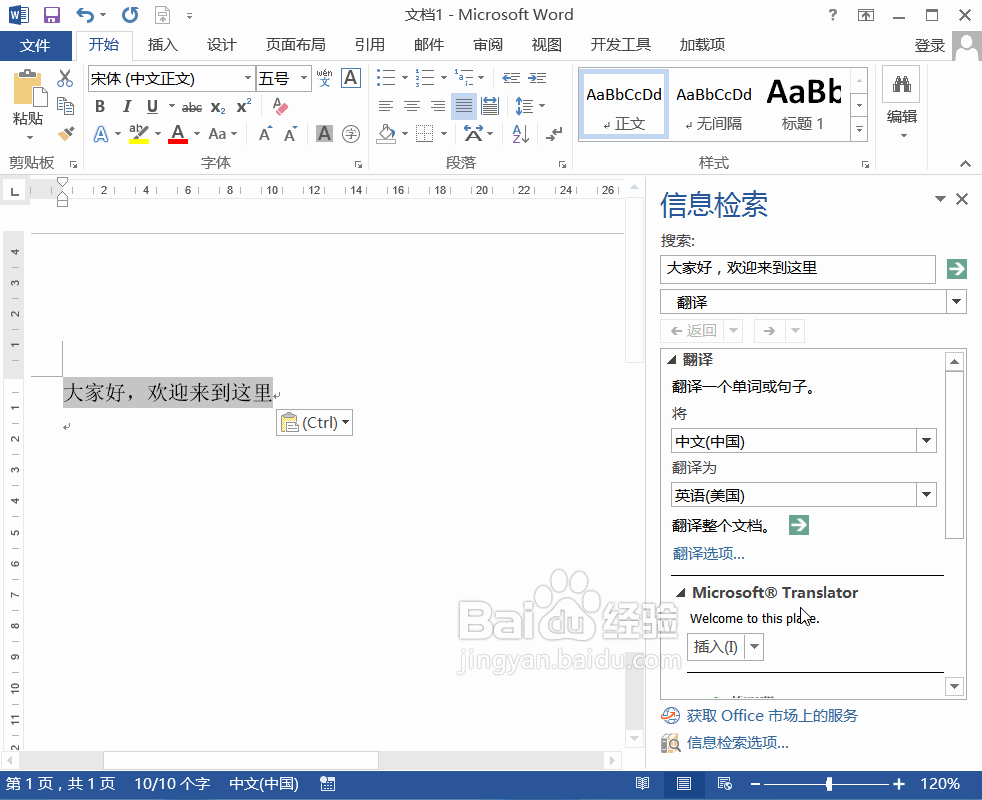Open the 文件 menu
This screenshot has height=800, width=982.
tap(35, 45)
